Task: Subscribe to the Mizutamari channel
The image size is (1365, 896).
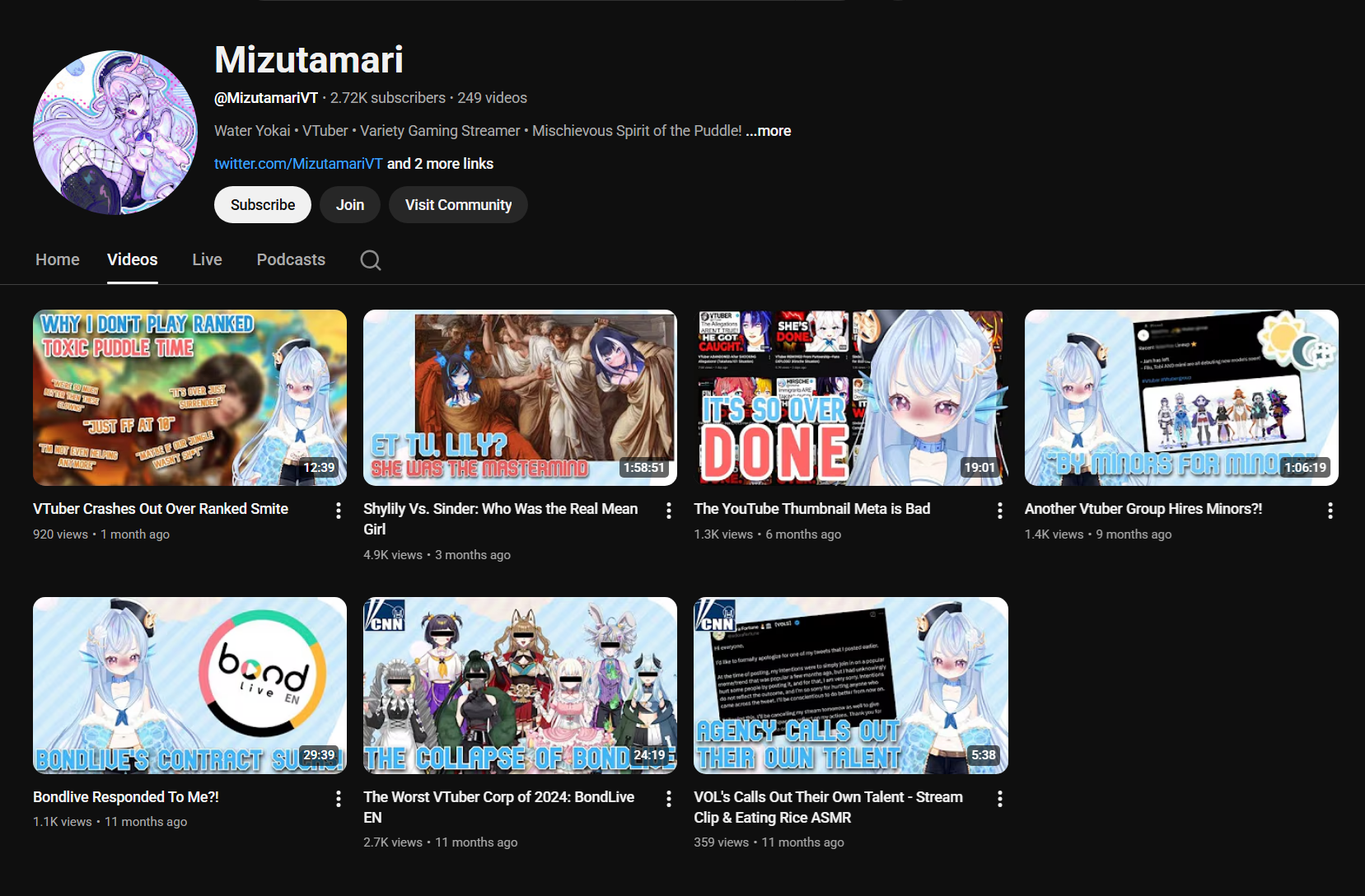Action: [x=263, y=205]
